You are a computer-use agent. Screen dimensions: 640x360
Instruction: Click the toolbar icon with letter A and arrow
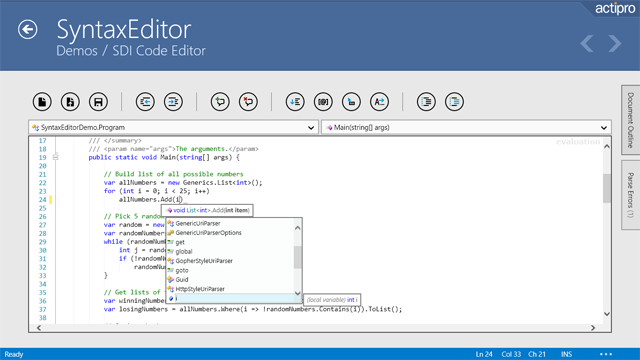pyautogui.click(x=380, y=102)
